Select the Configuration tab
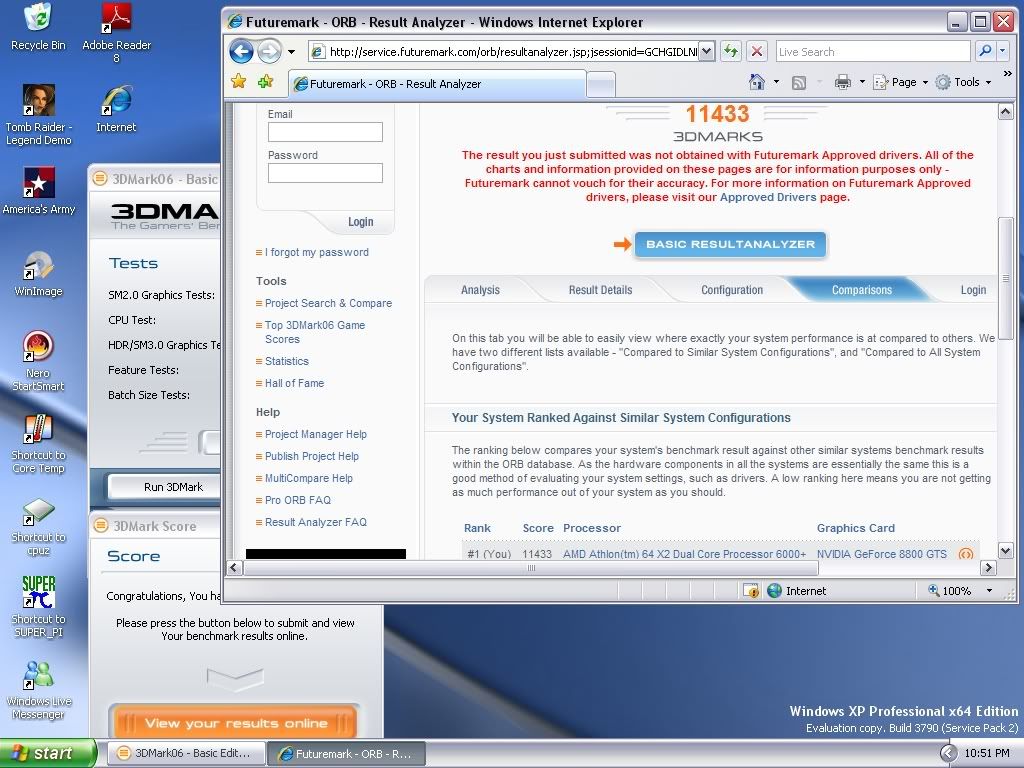1024x768 pixels. 731,290
